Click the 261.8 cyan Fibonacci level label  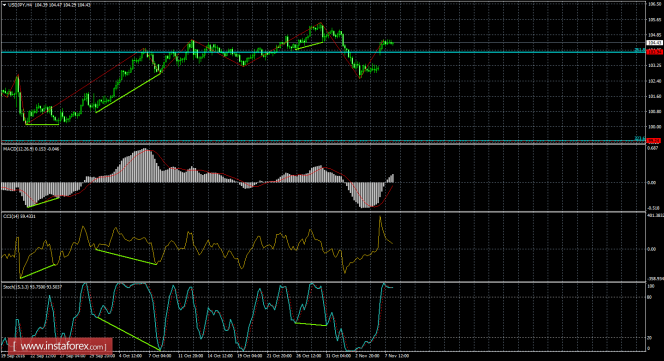(639, 50)
